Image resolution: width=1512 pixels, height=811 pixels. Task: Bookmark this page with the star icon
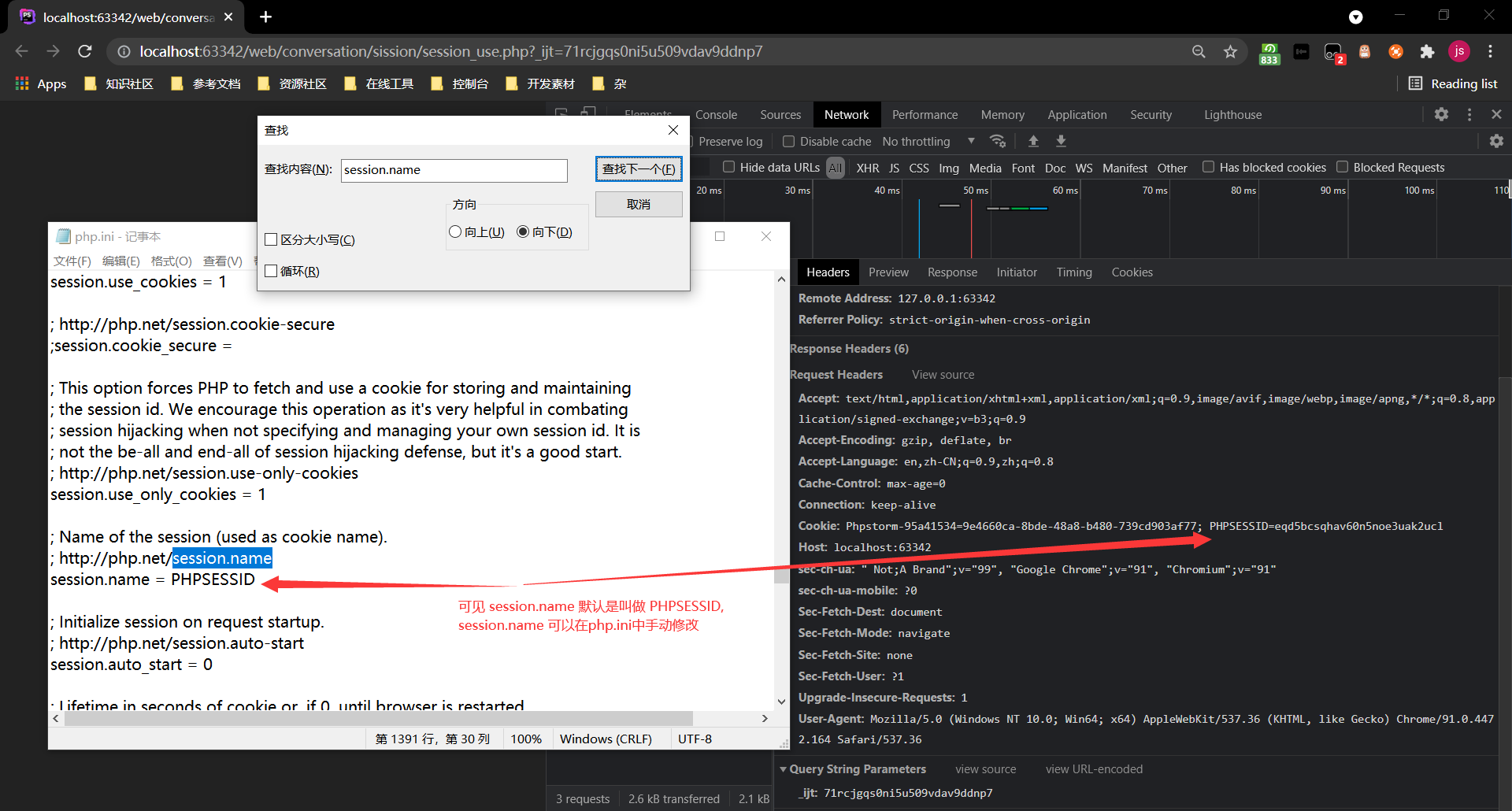1230,51
